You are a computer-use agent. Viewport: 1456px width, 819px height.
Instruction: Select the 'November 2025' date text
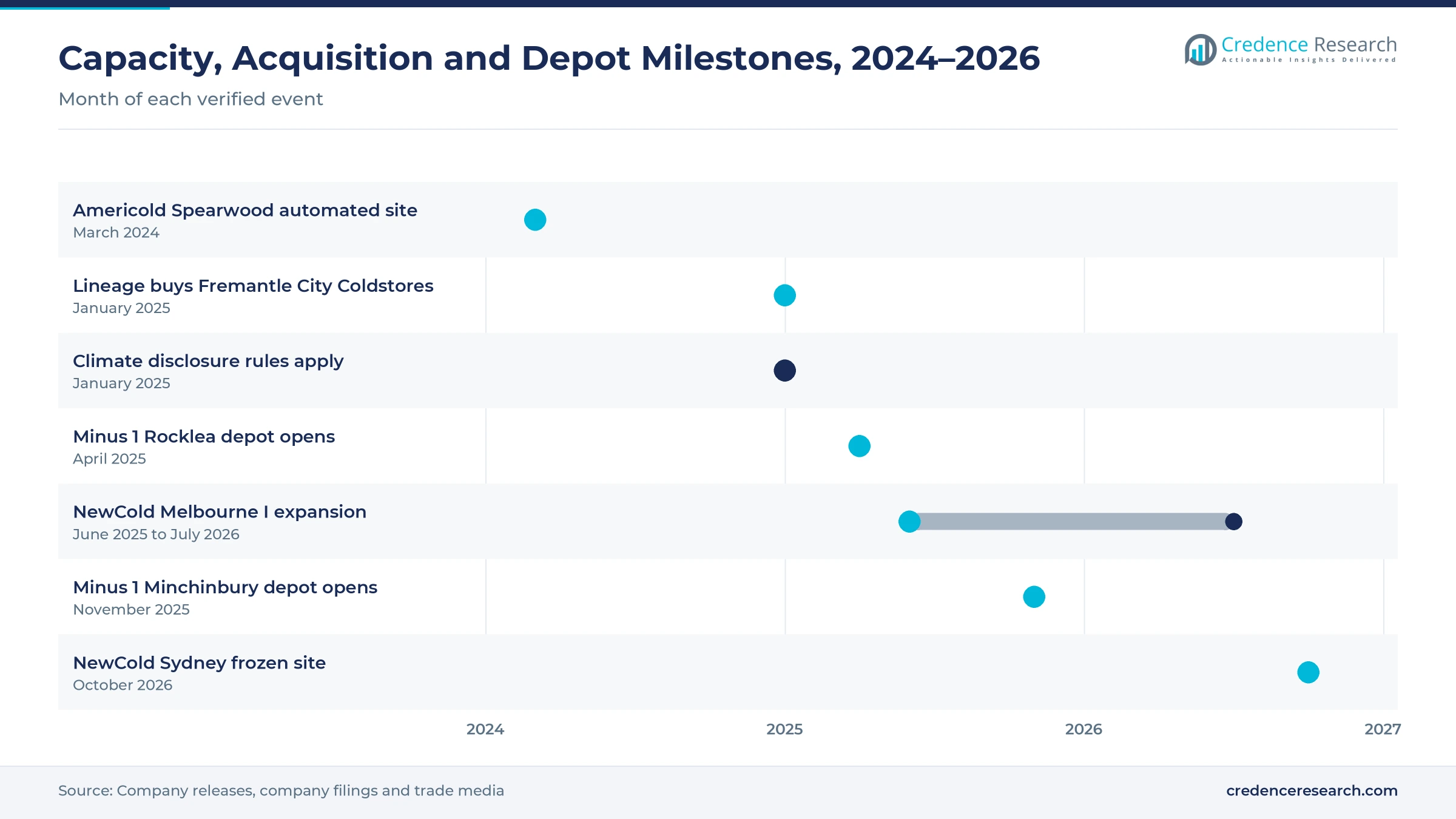click(x=131, y=610)
